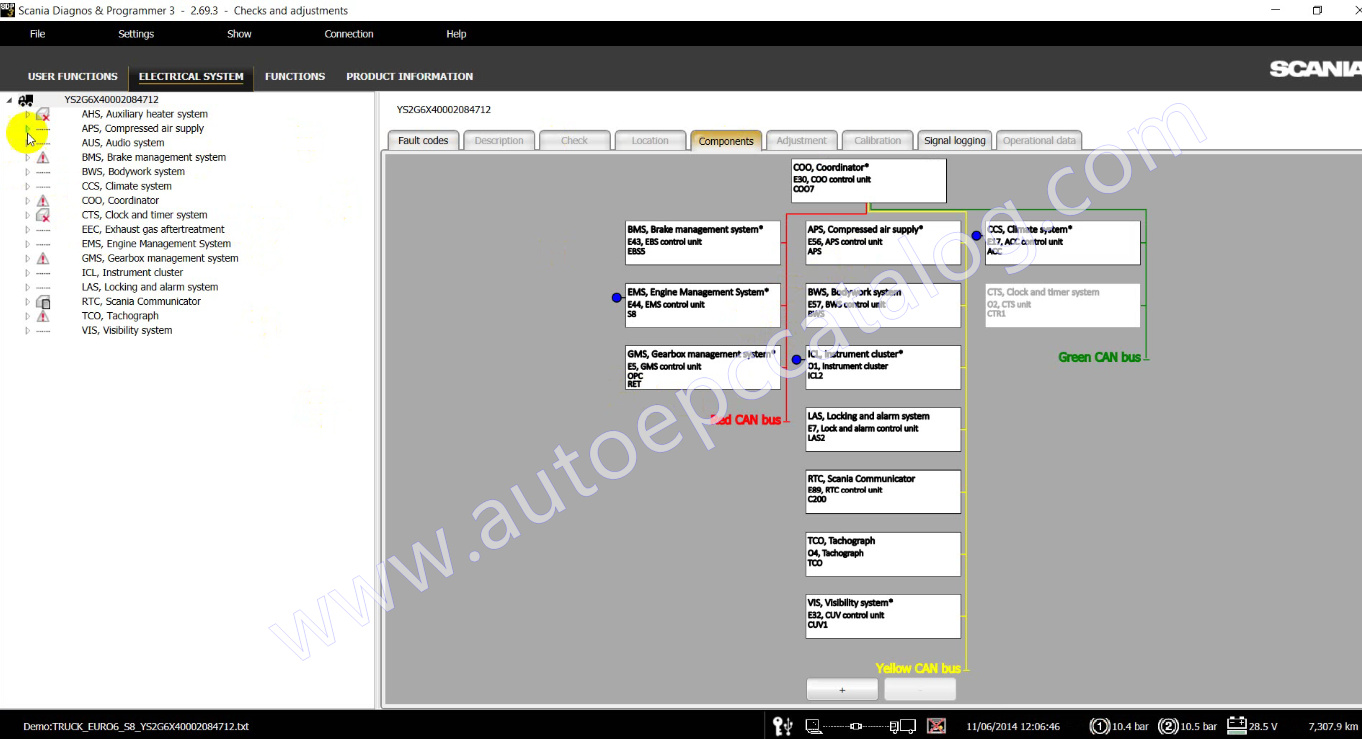Expand the COO Coordinator tree node

pos(28,201)
